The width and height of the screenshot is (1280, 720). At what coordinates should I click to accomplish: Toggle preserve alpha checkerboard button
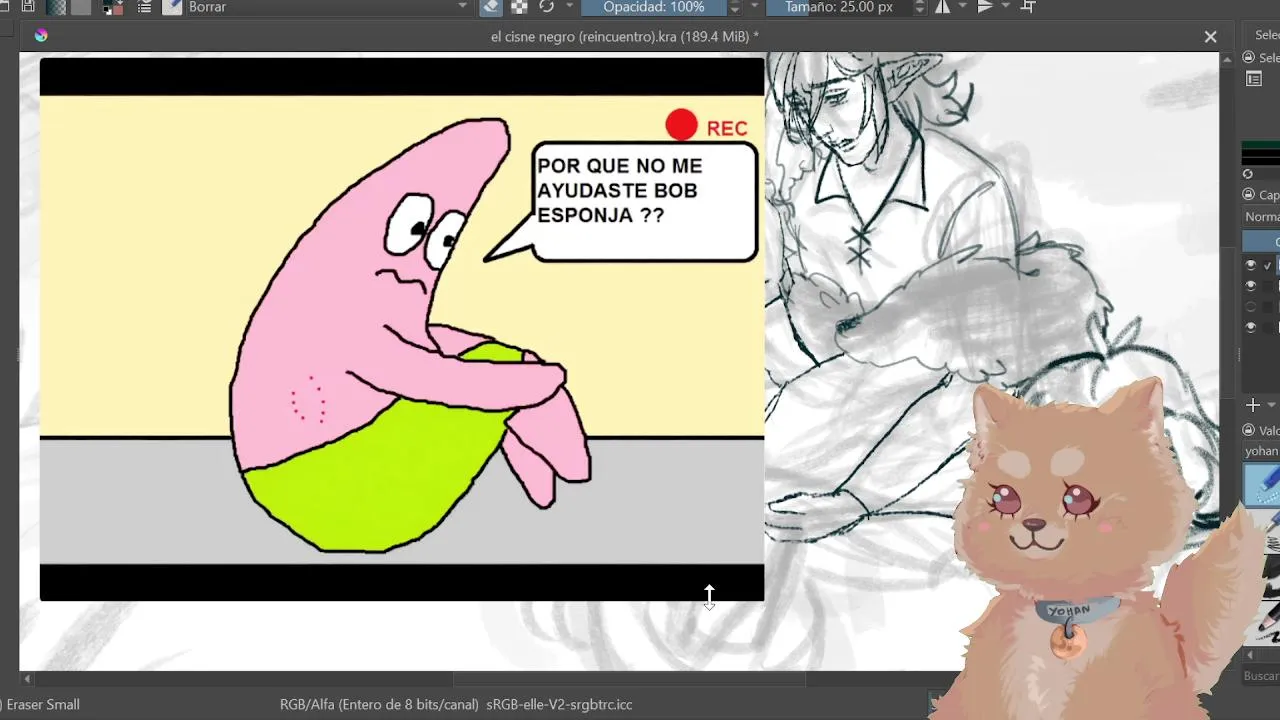[519, 6]
